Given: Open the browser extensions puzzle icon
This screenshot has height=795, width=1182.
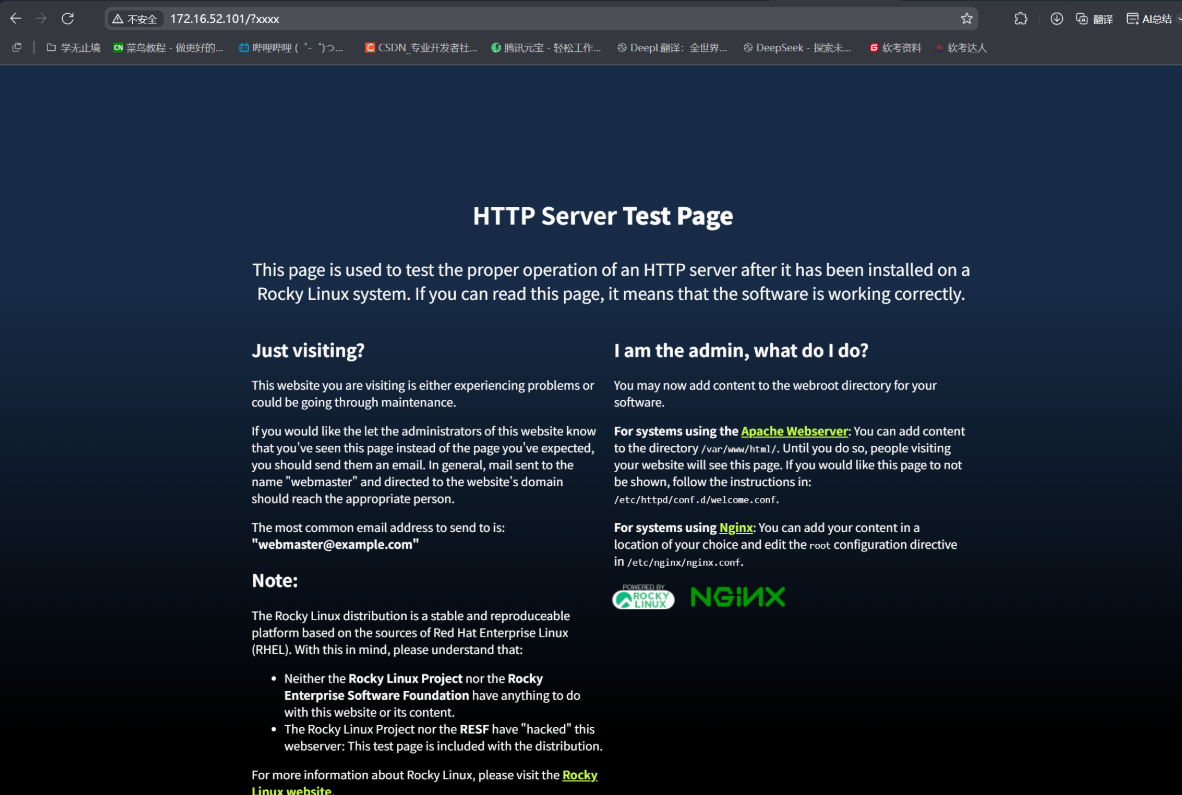Looking at the screenshot, I should tap(1021, 19).
